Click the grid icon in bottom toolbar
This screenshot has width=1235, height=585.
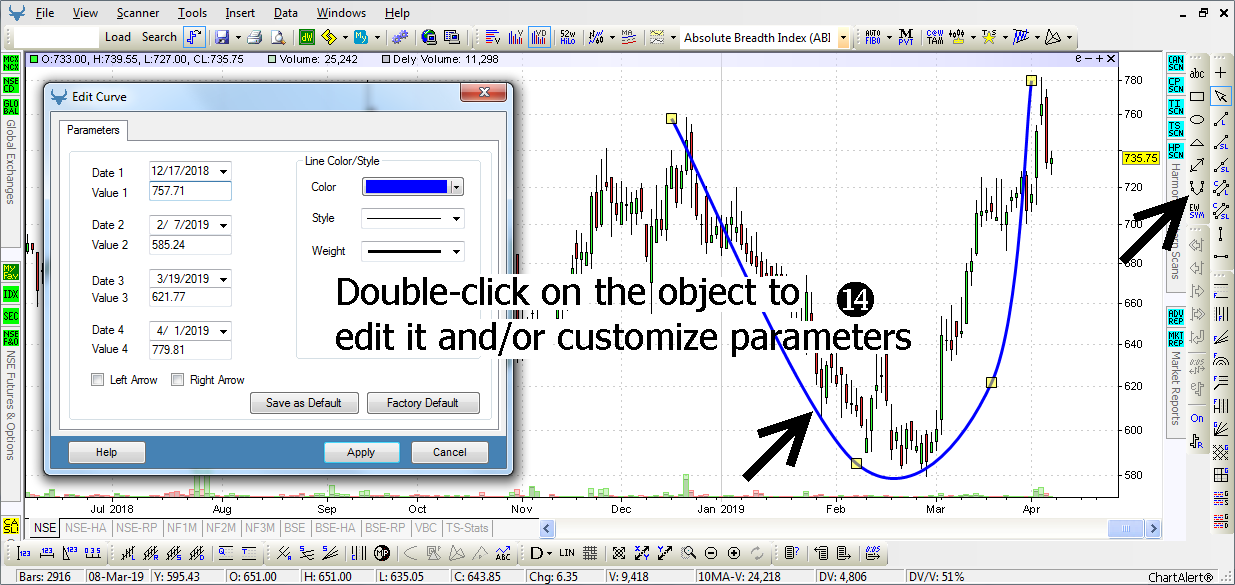591,552
